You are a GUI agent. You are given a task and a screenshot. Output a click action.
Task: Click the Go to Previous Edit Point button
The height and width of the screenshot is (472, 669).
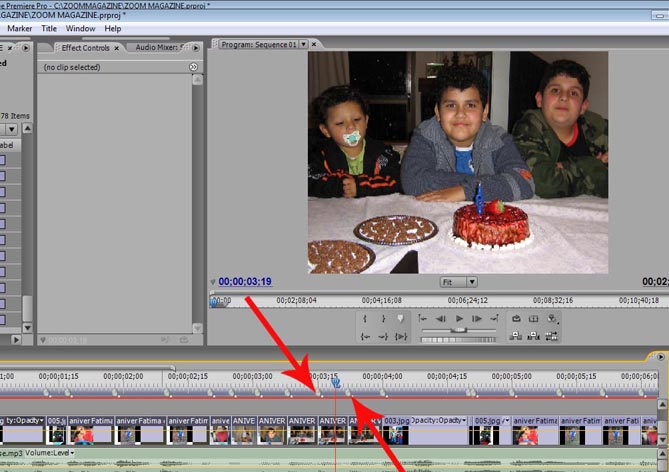(x=422, y=319)
